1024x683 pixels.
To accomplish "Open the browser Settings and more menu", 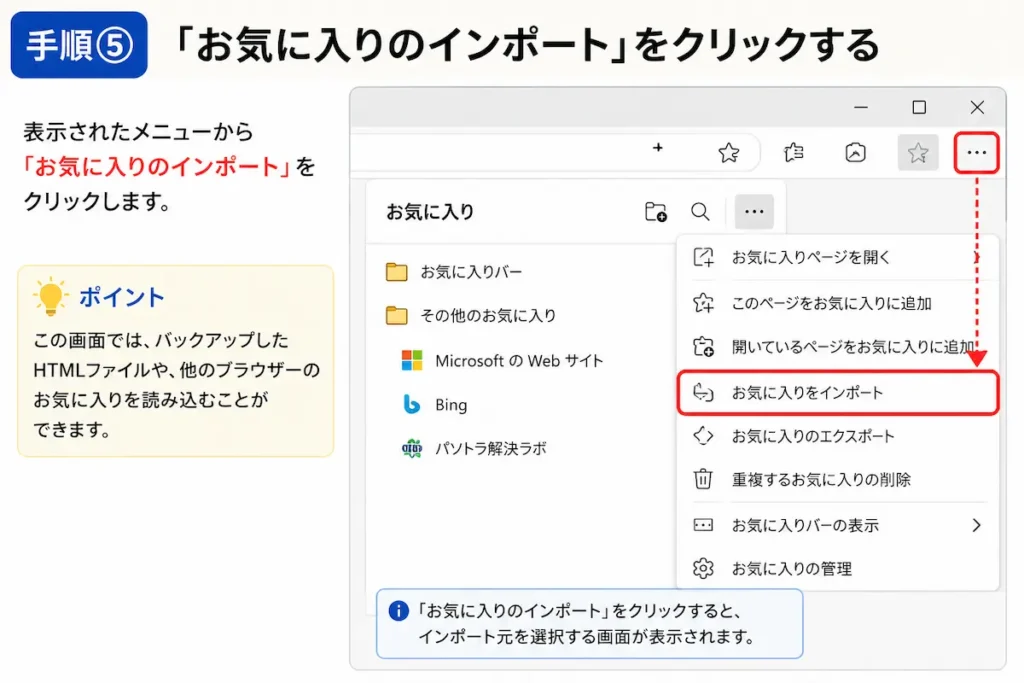I will (976, 153).
